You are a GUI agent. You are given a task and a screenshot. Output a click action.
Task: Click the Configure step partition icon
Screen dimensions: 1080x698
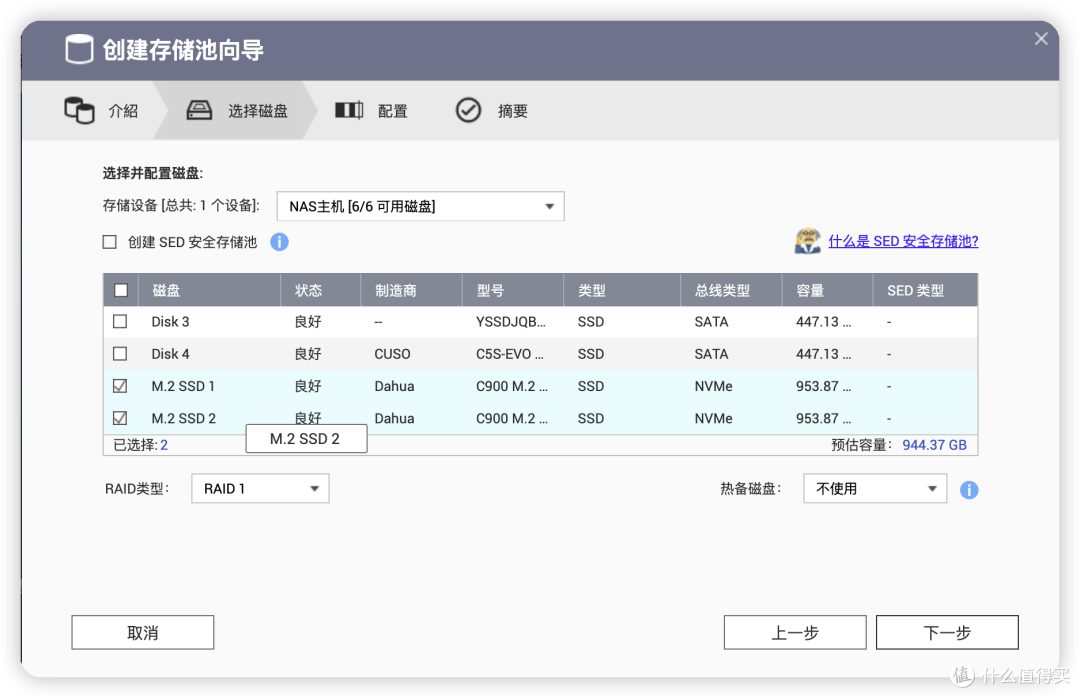[349, 110]
